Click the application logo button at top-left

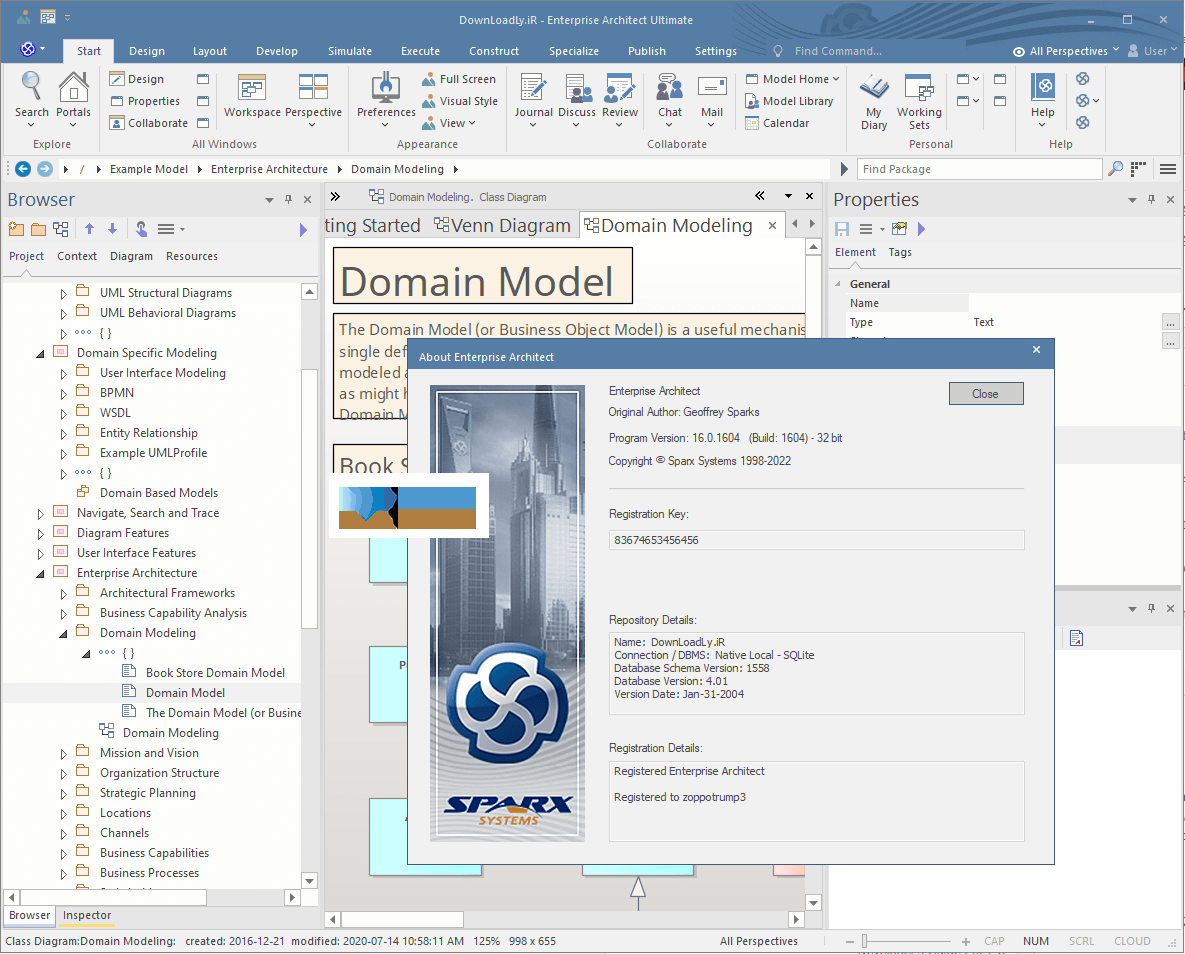click(x=28, y=49)
